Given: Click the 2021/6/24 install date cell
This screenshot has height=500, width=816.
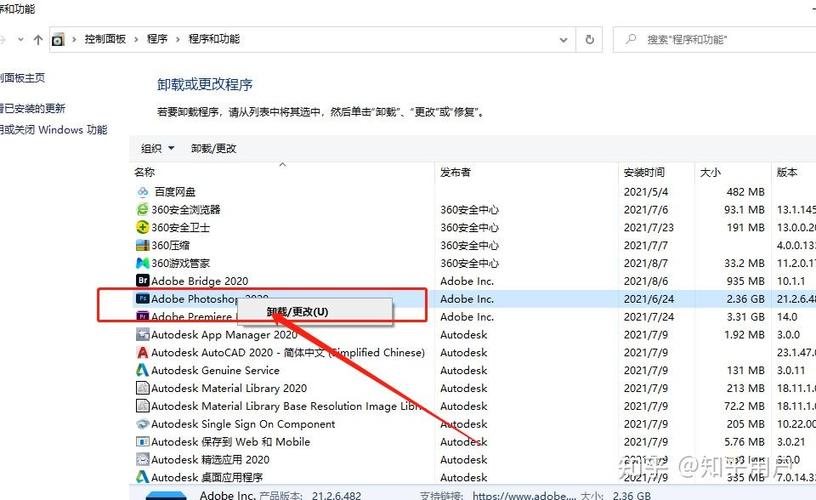Looking at the screenshot, I should (649, 299).
